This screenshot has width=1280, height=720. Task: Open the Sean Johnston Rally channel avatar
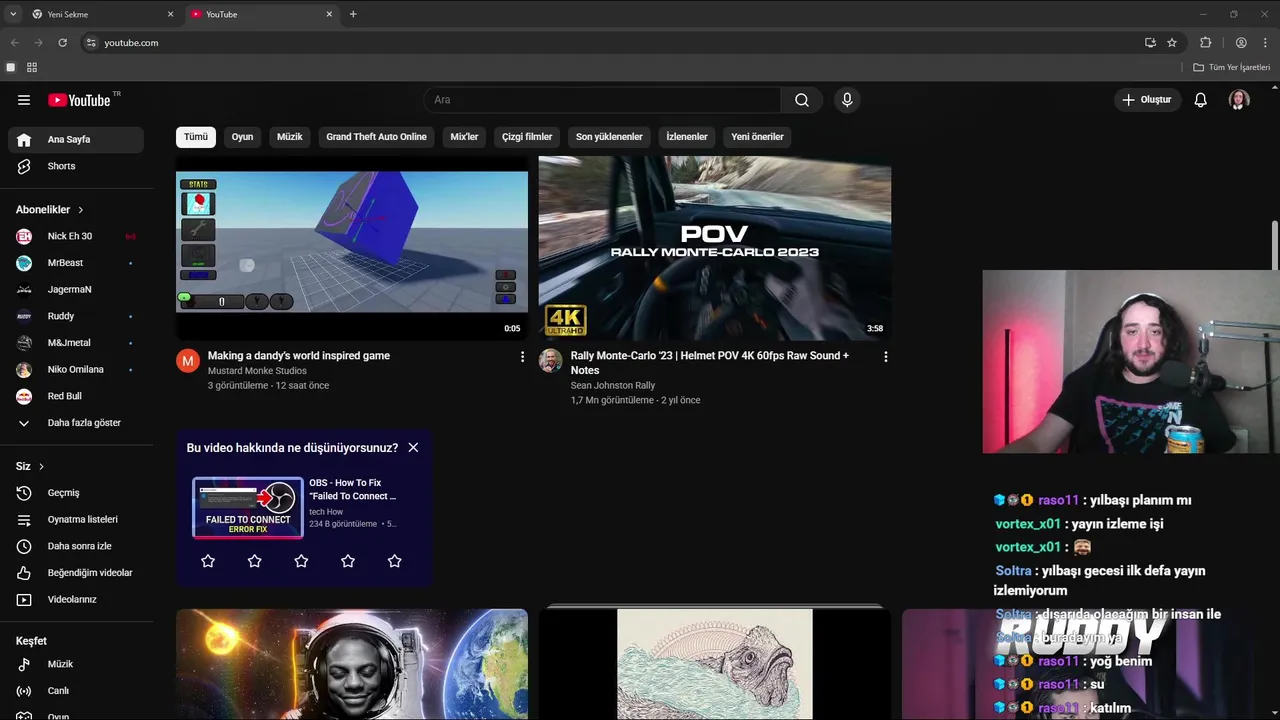click(551, 361)
